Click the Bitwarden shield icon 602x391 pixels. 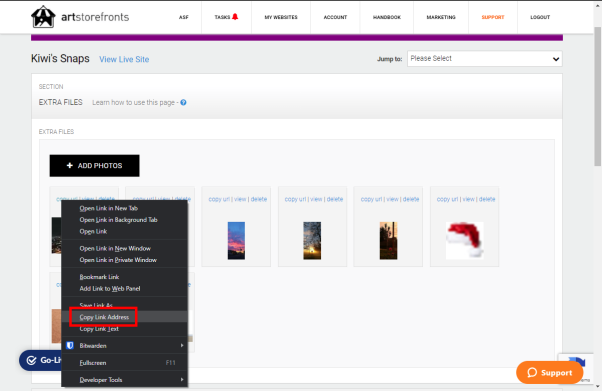(x=70, y=345)
